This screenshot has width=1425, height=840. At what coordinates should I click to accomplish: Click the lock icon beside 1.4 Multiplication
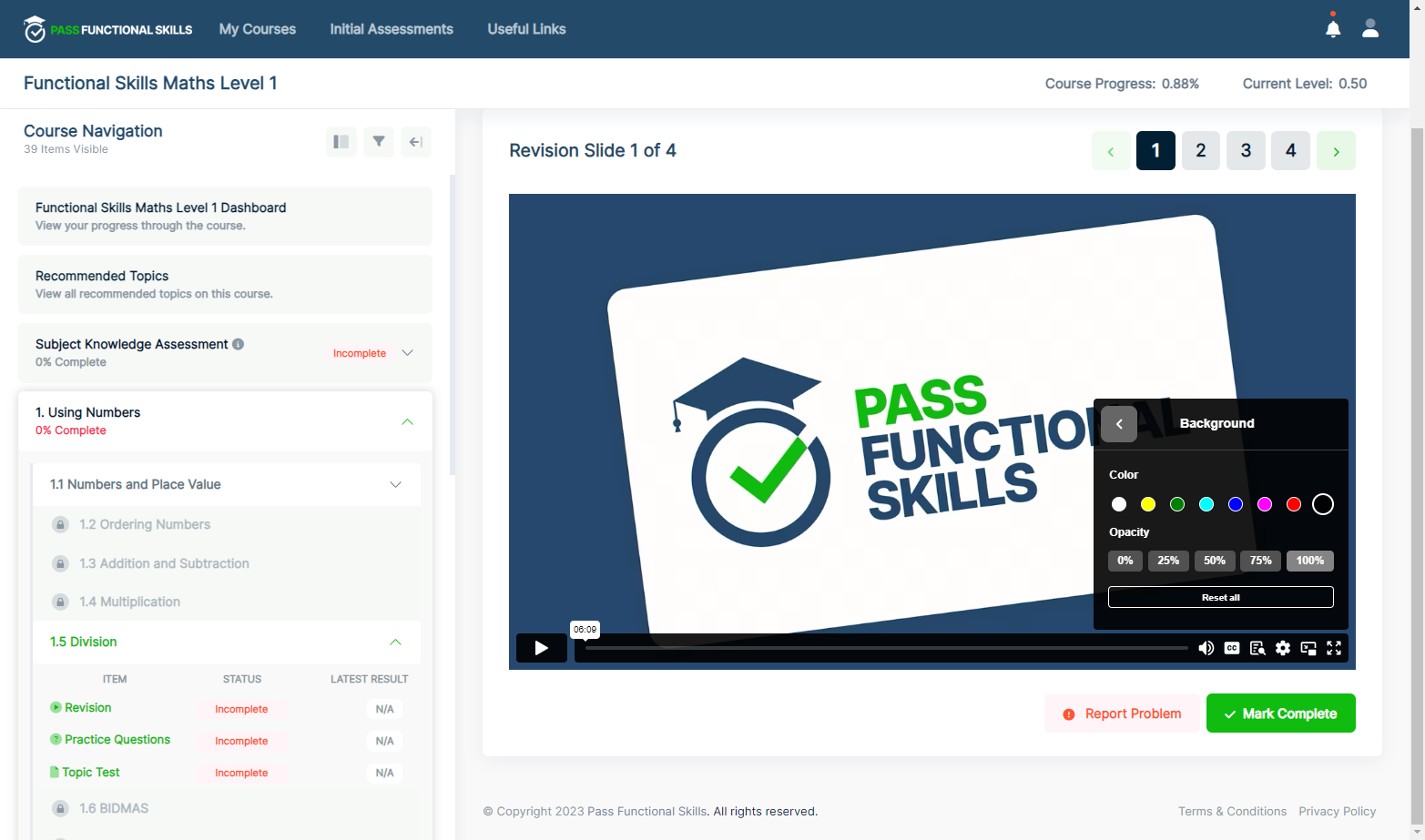[x=60, y=602]
